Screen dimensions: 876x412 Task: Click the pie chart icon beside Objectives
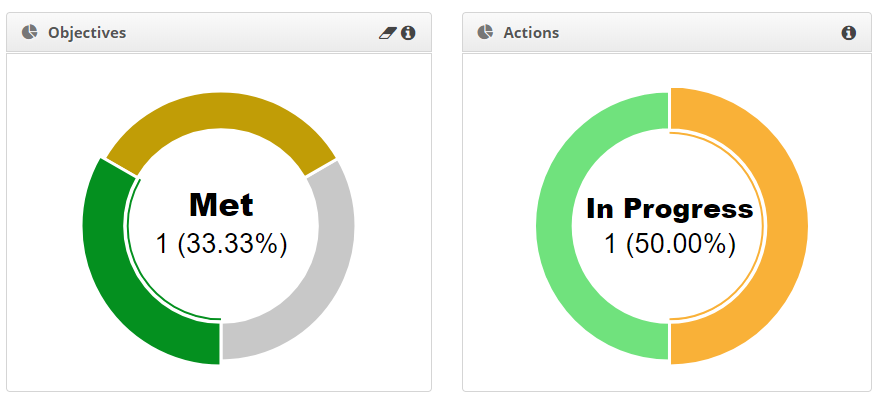tap(30, 32)
